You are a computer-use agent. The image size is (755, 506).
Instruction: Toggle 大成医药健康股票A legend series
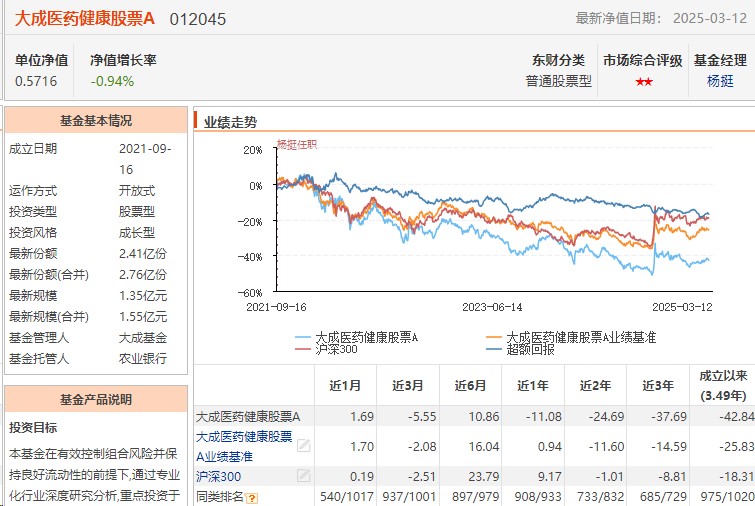pyautogui.click(x=356, y=337)
